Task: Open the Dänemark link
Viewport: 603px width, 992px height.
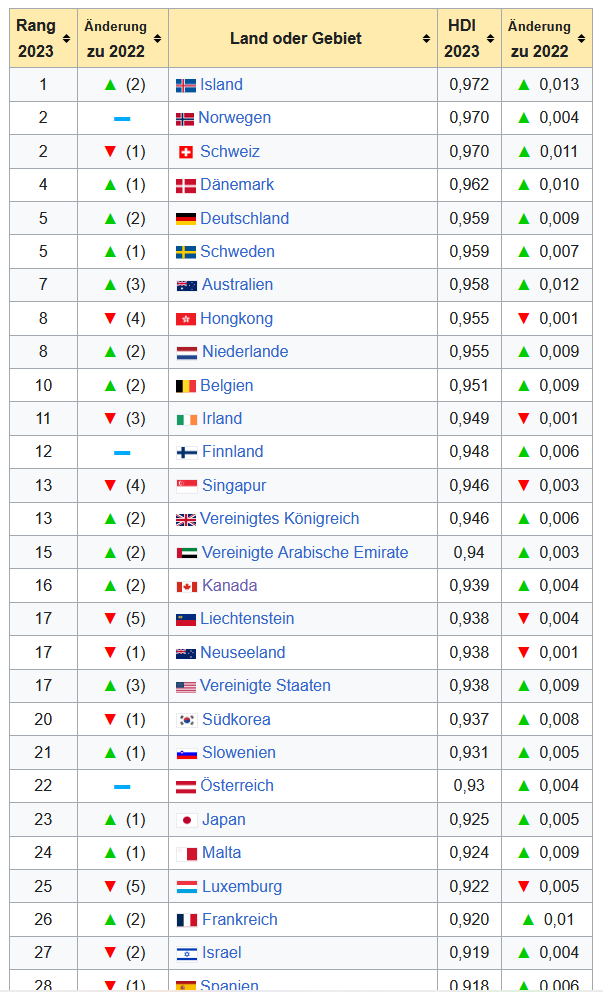Action: pos(237,185)
